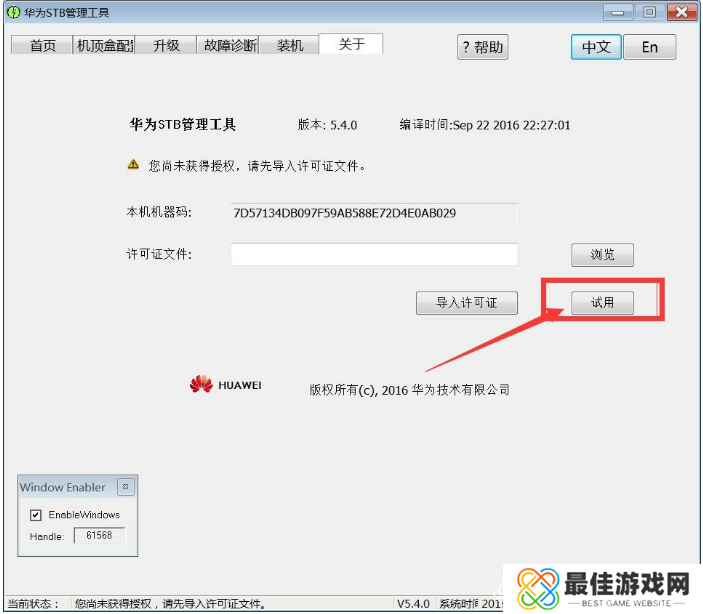Select the 故障诊断 tab
Viewport: 703px width, 614px height.
[229, 46]
